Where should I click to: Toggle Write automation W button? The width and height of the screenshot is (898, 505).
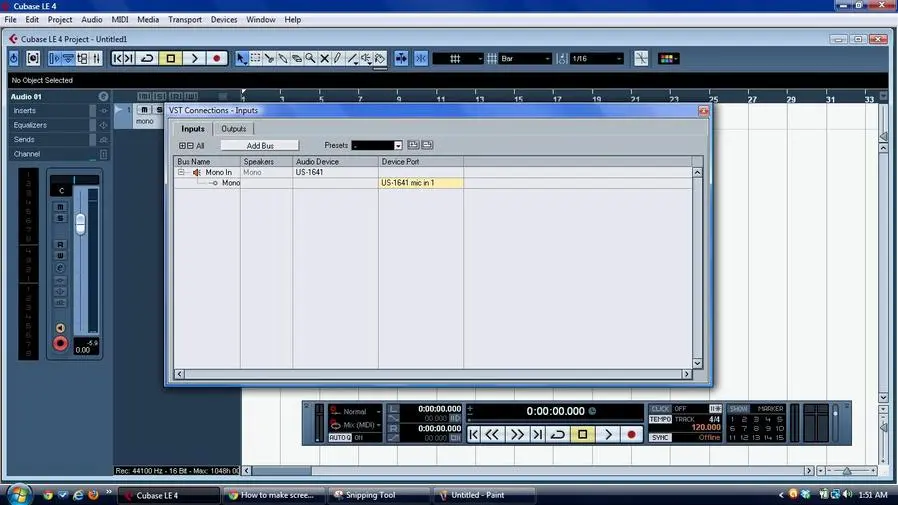click(60, 255)
